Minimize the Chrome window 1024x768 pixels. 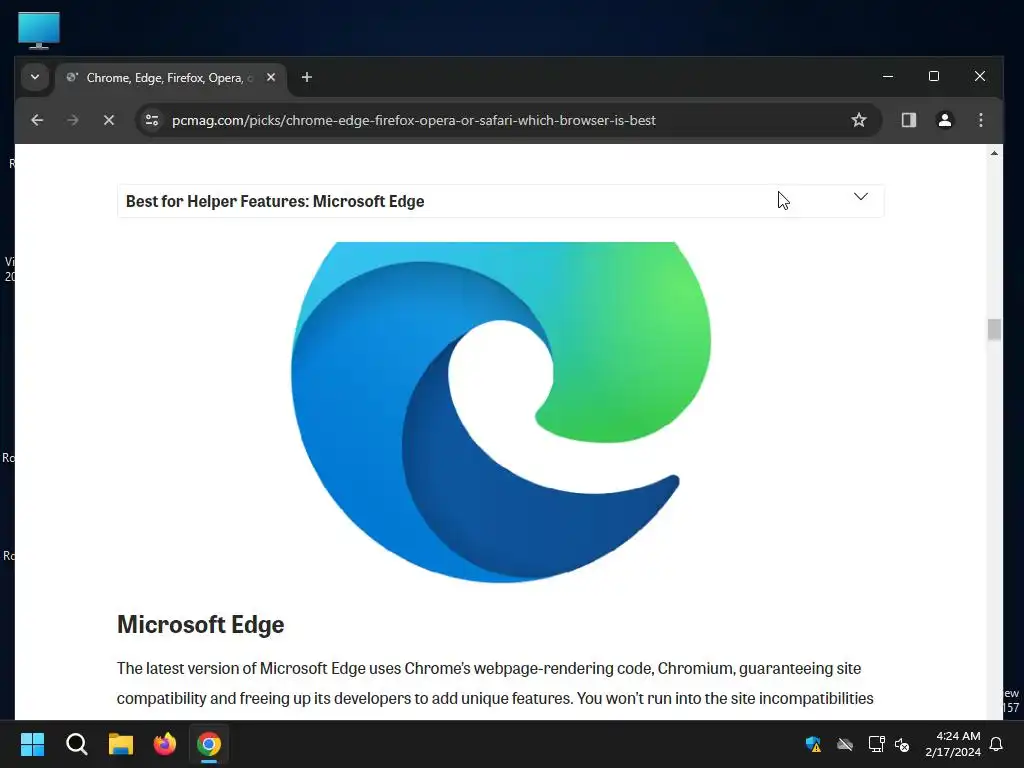pos(888,76)
